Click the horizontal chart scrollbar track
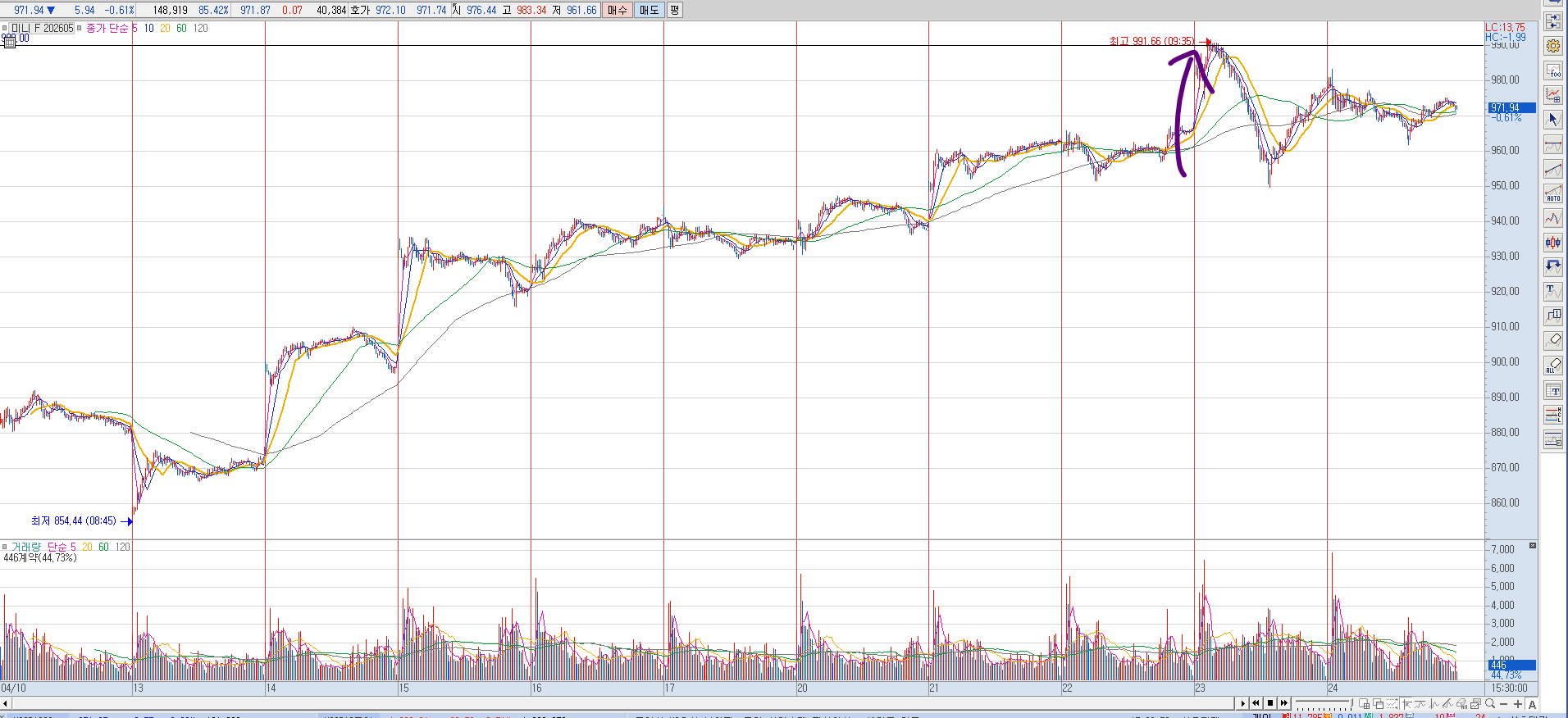 (623, 703)
